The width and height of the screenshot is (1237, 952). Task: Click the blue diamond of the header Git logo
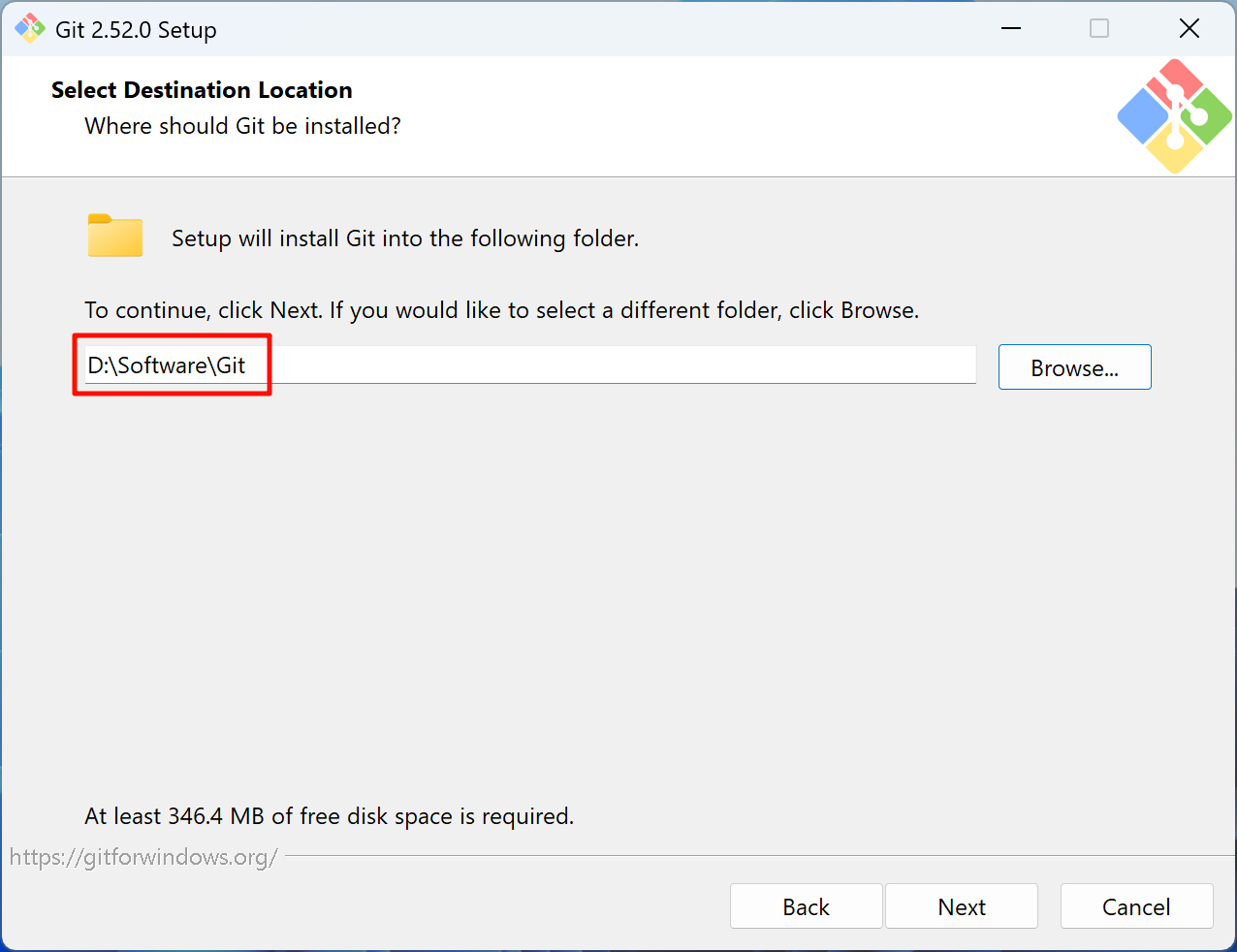[1142, 117]
